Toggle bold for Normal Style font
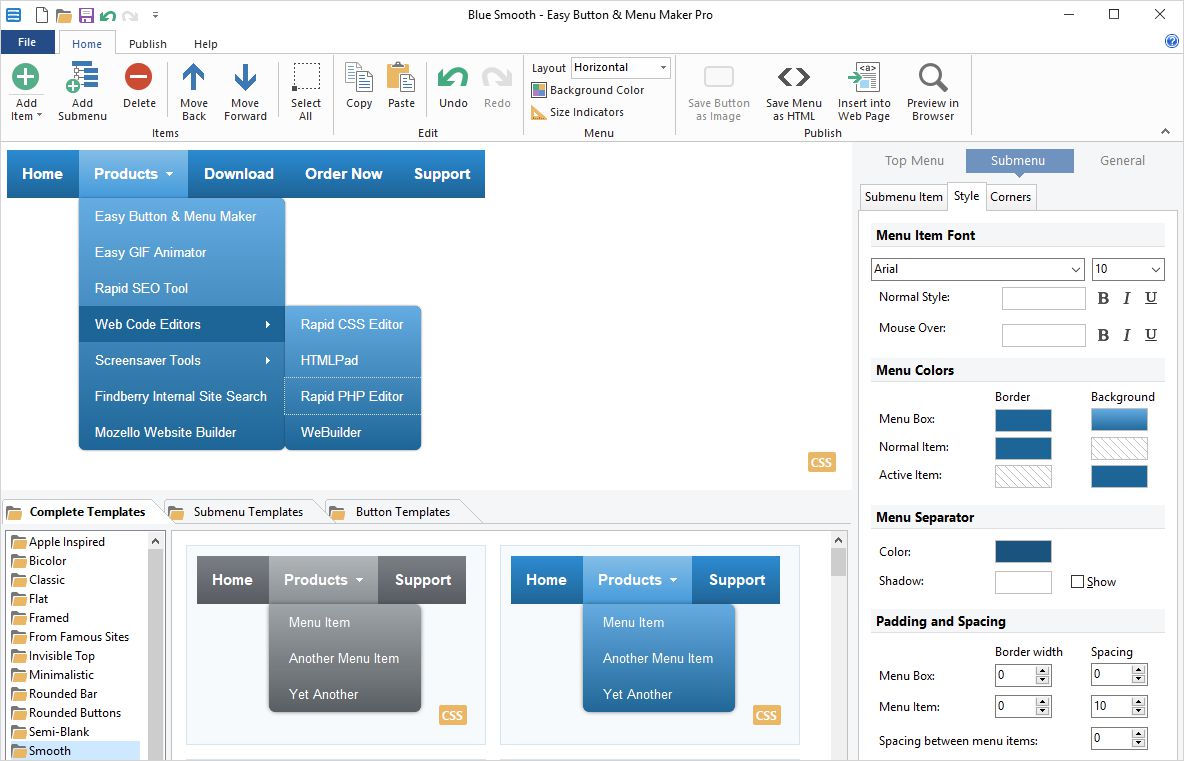Viewport: 1184px width, 761px height. (1103, 298)
